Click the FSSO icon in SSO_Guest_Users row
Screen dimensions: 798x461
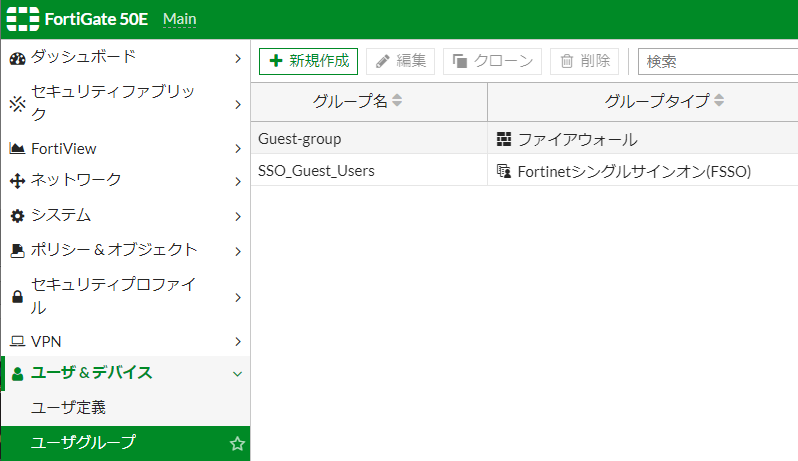click(504, 171)
